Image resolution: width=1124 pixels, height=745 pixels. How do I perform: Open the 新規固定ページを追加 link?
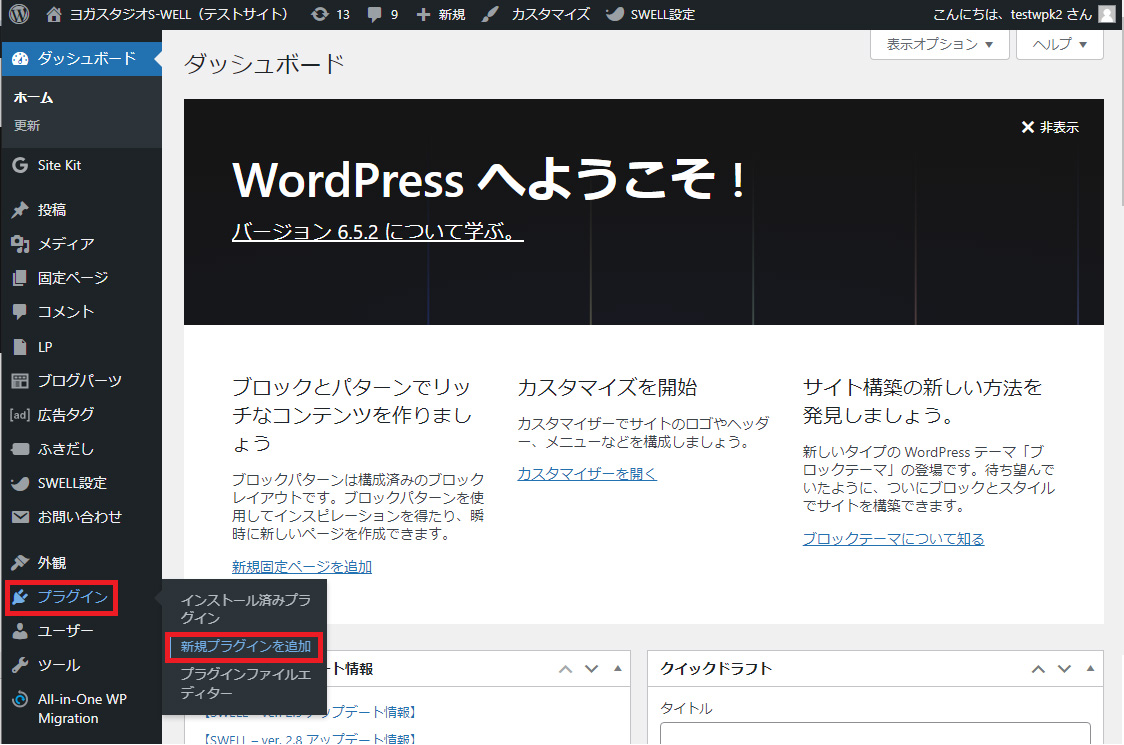pyautogui.click(x=302, y=567)
